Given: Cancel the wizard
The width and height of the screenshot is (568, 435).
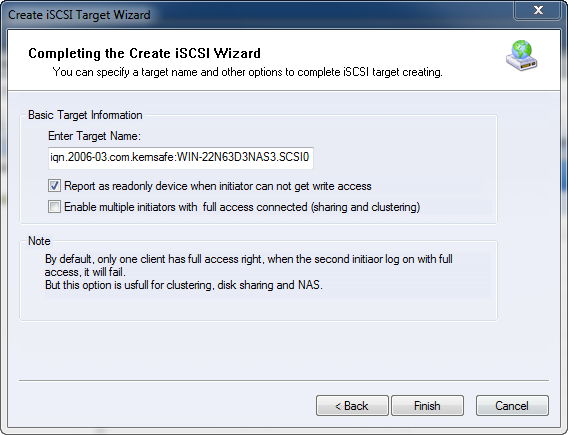Looking at the screenshot, I should coord(512,406).
